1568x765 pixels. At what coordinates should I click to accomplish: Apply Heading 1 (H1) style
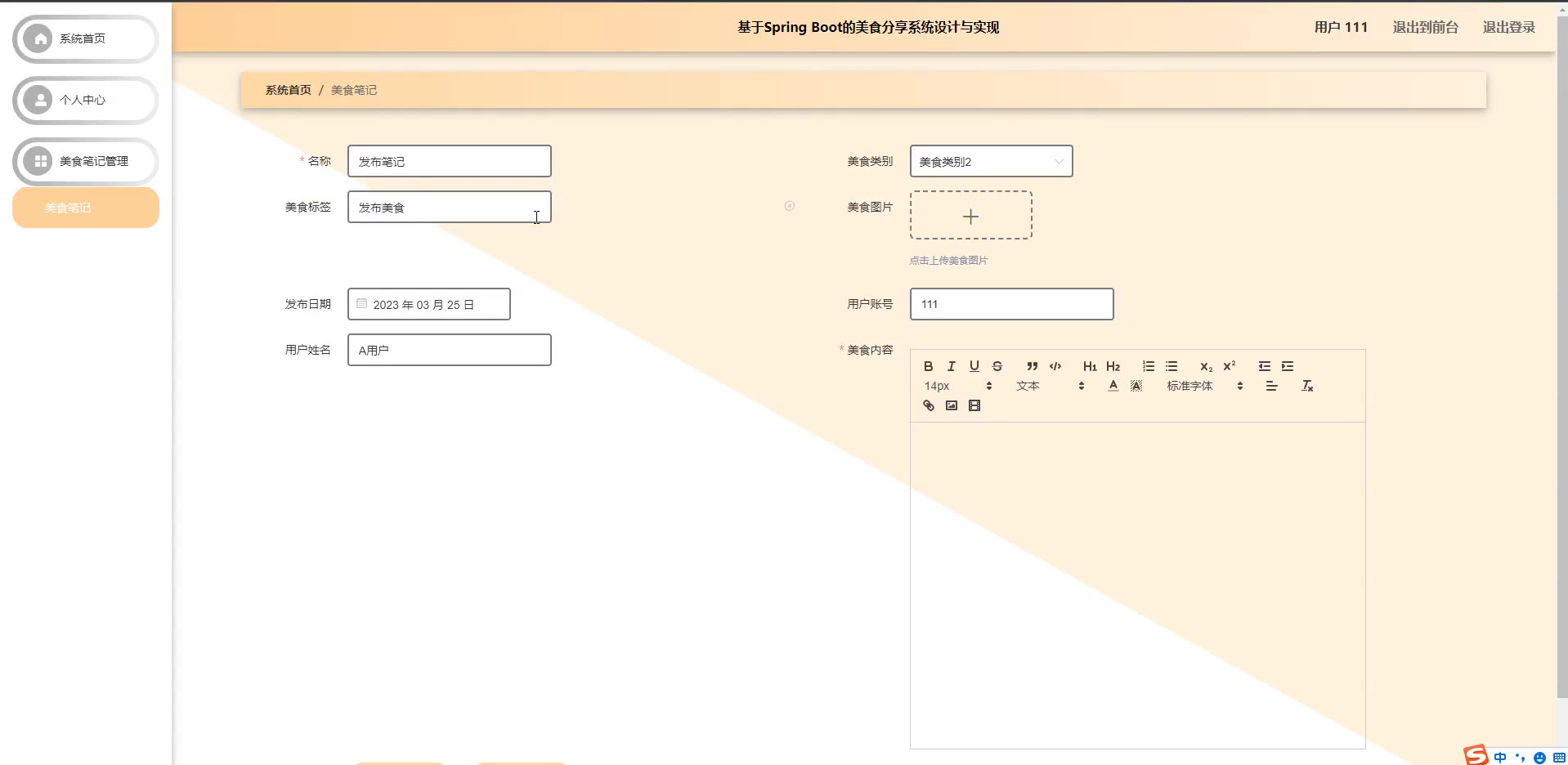pyautogui.click(x=1090, y=366)
